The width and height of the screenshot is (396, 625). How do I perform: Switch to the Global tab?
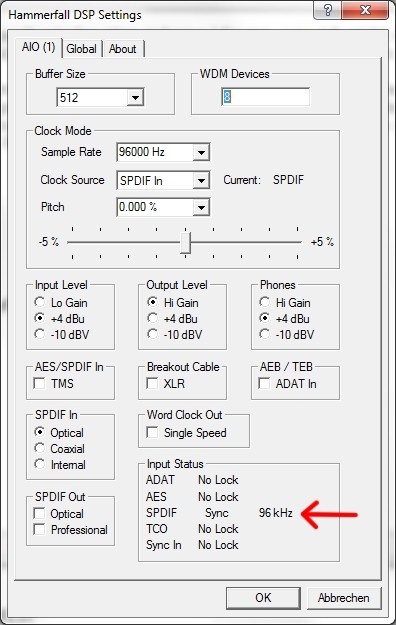click(x=81, y=49)
